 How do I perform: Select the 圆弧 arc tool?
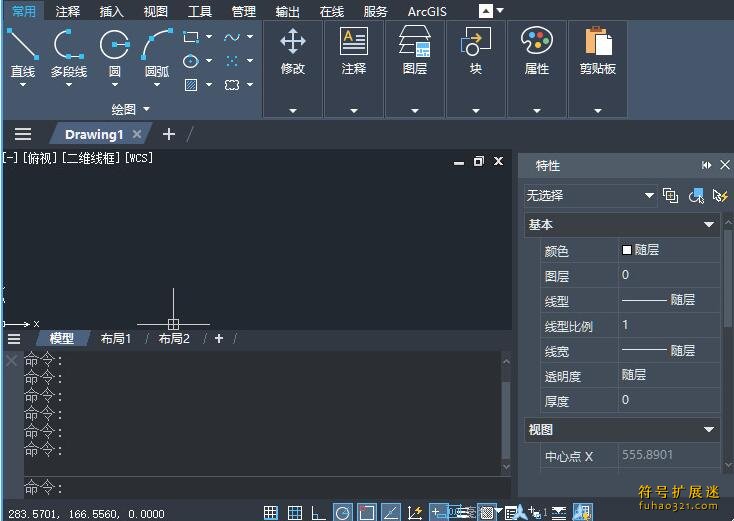[x=157, y=51]
